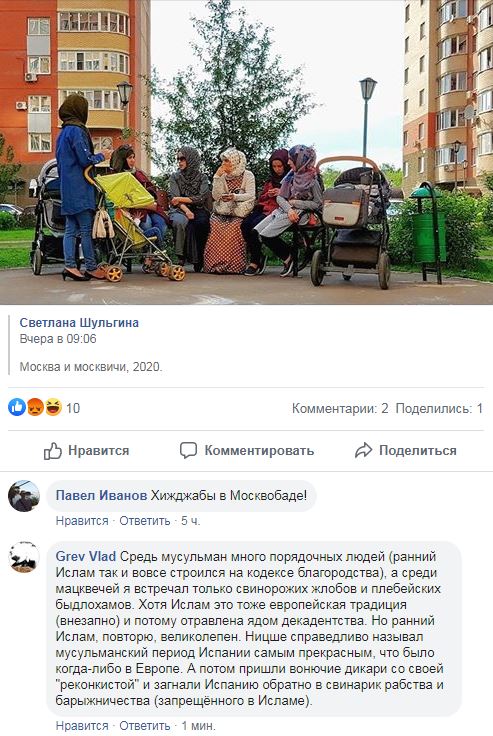The height and width of the screenshot is (736, 493).
Task: Open Светлана Шульгина's profile link
Action: pos(79,323)
